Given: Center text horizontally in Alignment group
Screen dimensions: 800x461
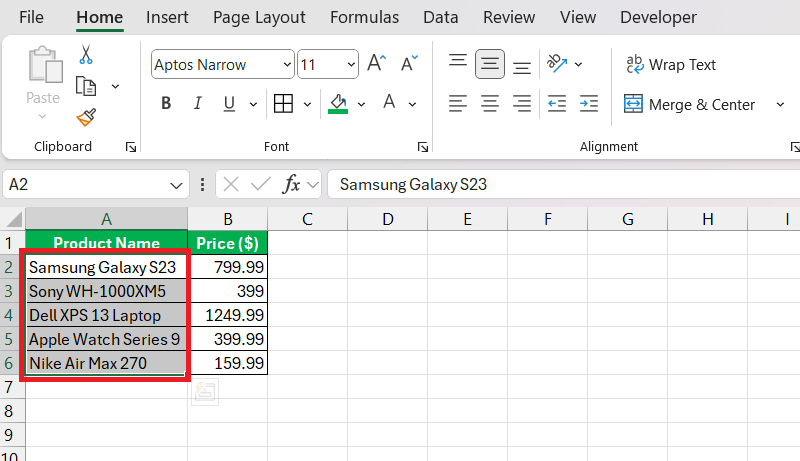Looking at the screenshot, I should point(490,104).
